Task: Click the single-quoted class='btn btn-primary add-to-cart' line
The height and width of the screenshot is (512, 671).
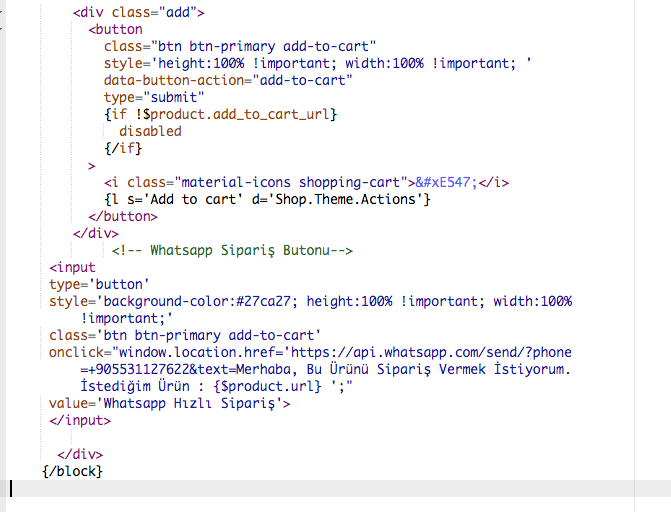Action: [x=185, y=336]
